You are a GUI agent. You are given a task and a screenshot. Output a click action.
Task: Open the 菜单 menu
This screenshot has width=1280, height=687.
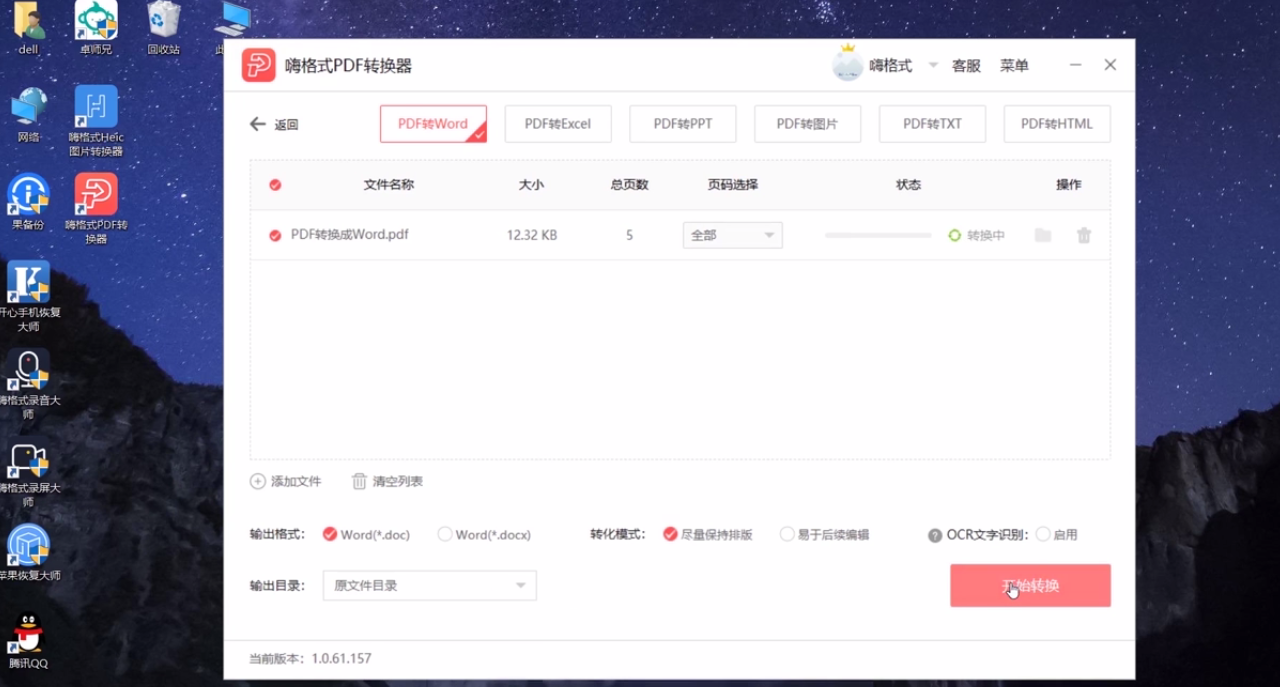(1014, 65)
